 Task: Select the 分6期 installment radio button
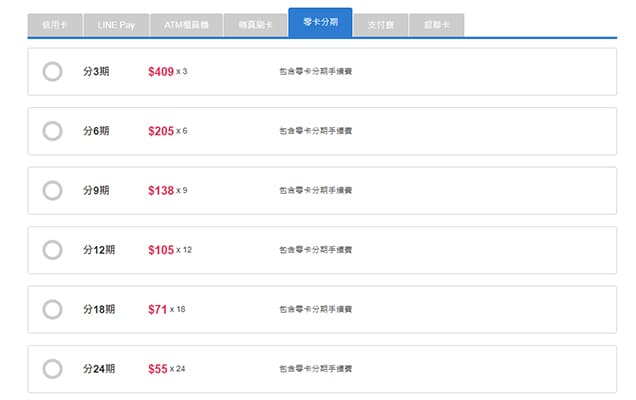point(53,131)
